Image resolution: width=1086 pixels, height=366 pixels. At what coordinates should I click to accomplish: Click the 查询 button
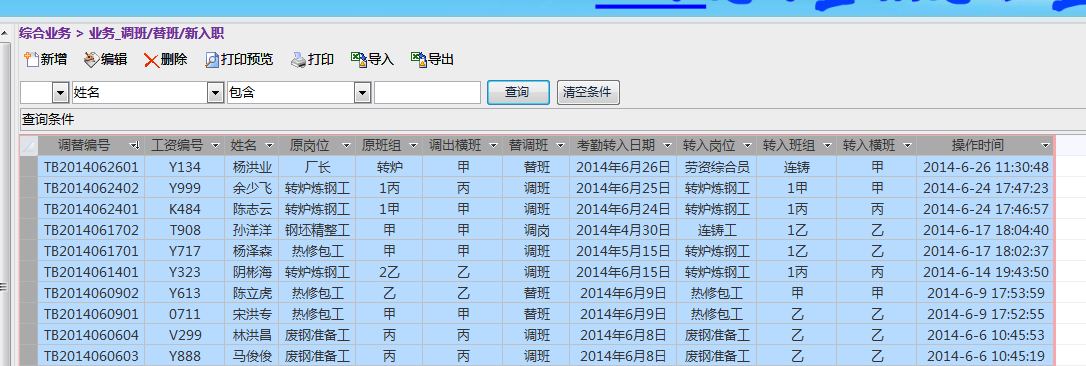pos(518,92)
